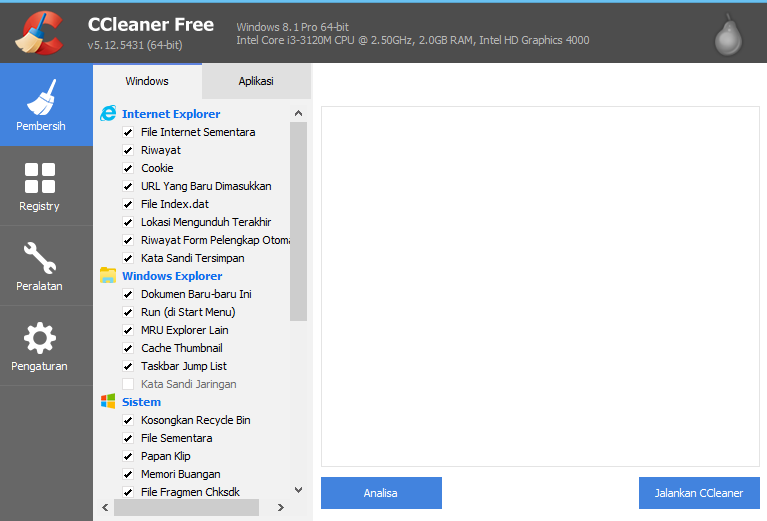Screen dimensions: 767x521
Task: Open the Registry section
Action: coord(46,186)
